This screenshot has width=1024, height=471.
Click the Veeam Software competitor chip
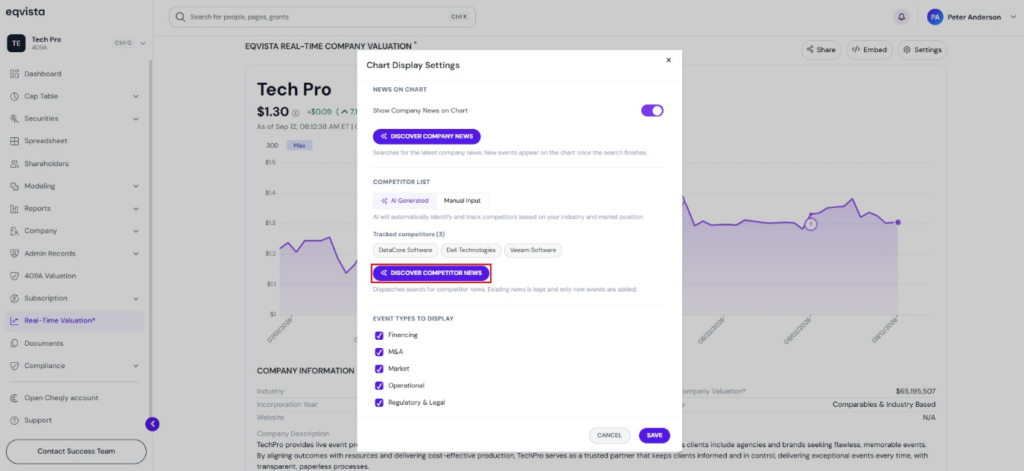click(533, 250)
